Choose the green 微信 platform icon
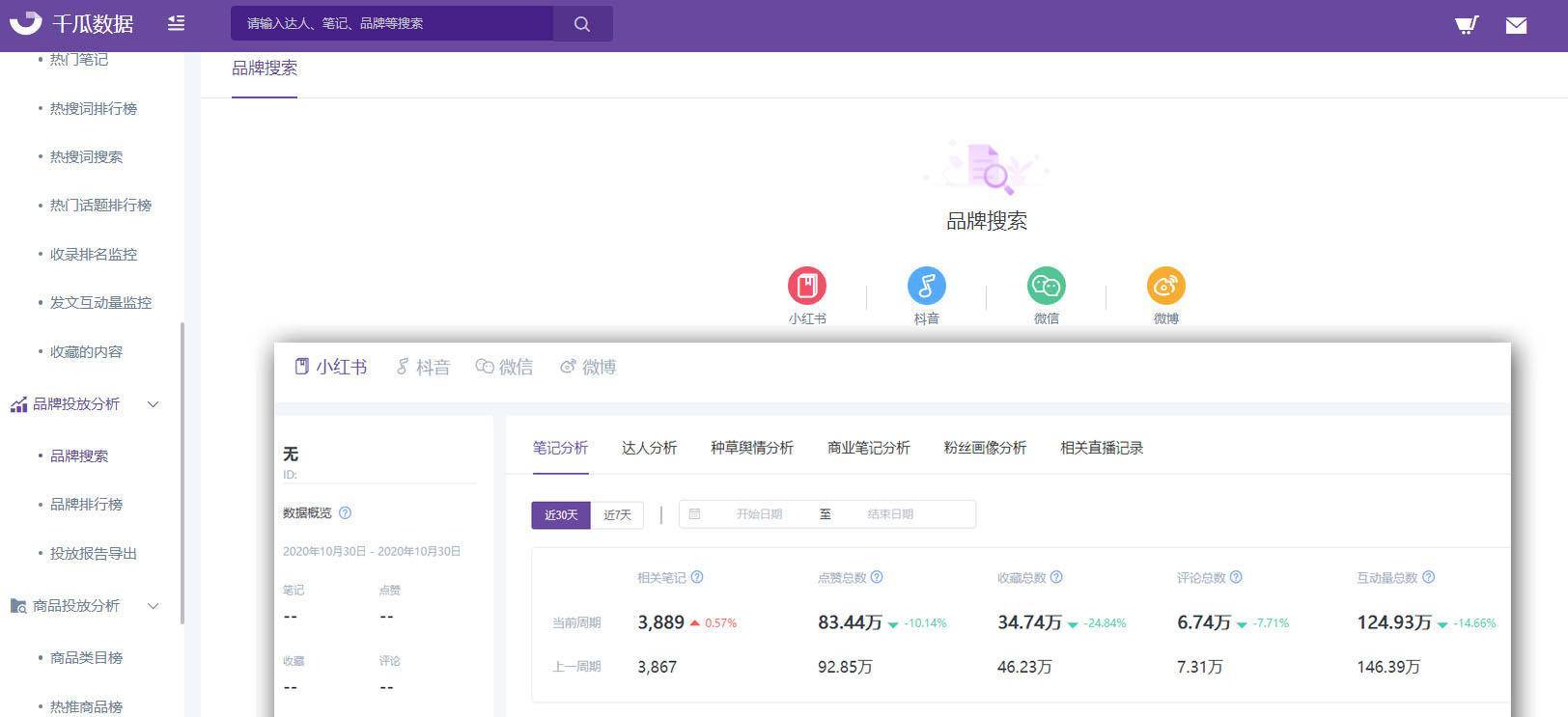Screen dimensions: 1568x717 [1046, 287]
